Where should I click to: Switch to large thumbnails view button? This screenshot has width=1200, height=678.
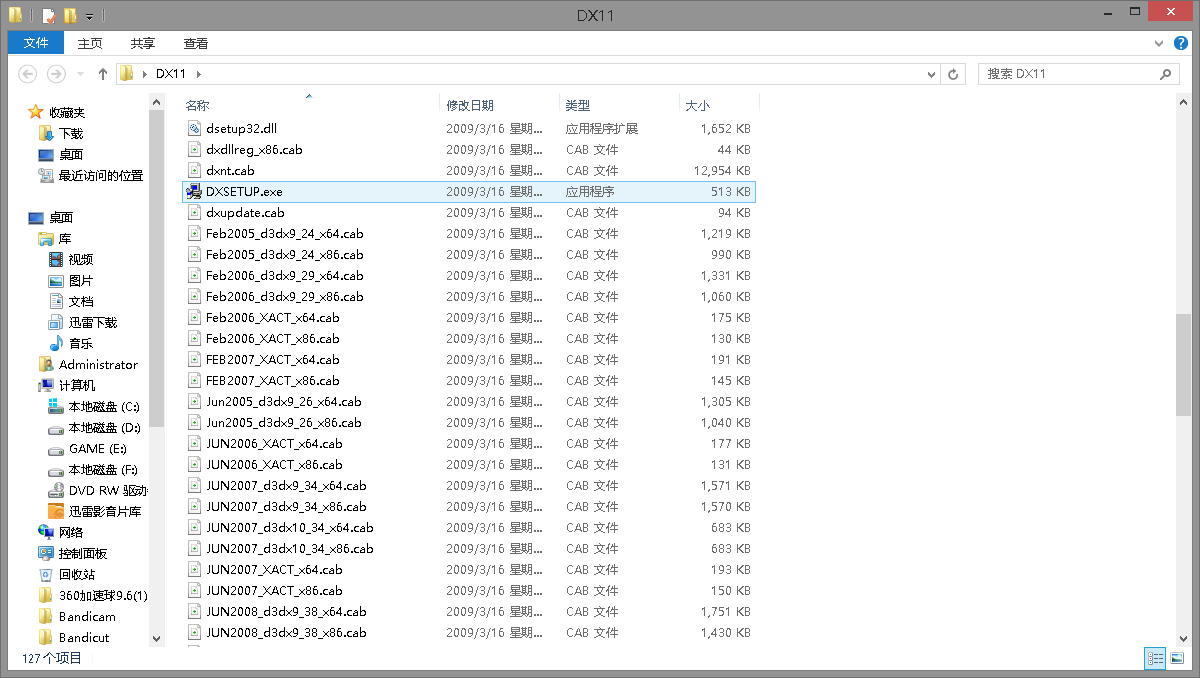[1177, 658]
